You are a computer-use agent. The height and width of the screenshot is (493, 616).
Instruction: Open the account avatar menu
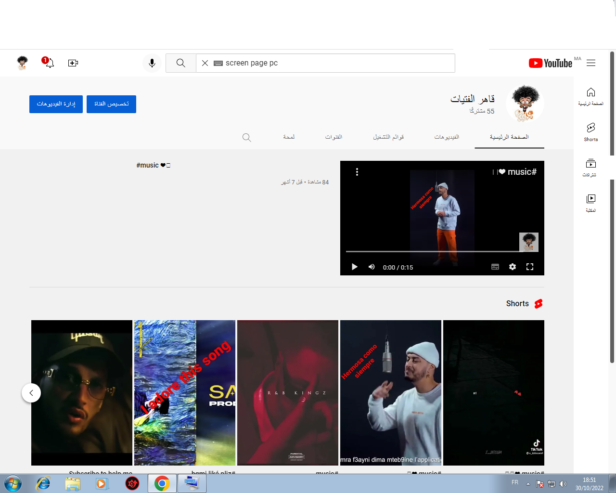pyautogui.click(x=22, y=63)
